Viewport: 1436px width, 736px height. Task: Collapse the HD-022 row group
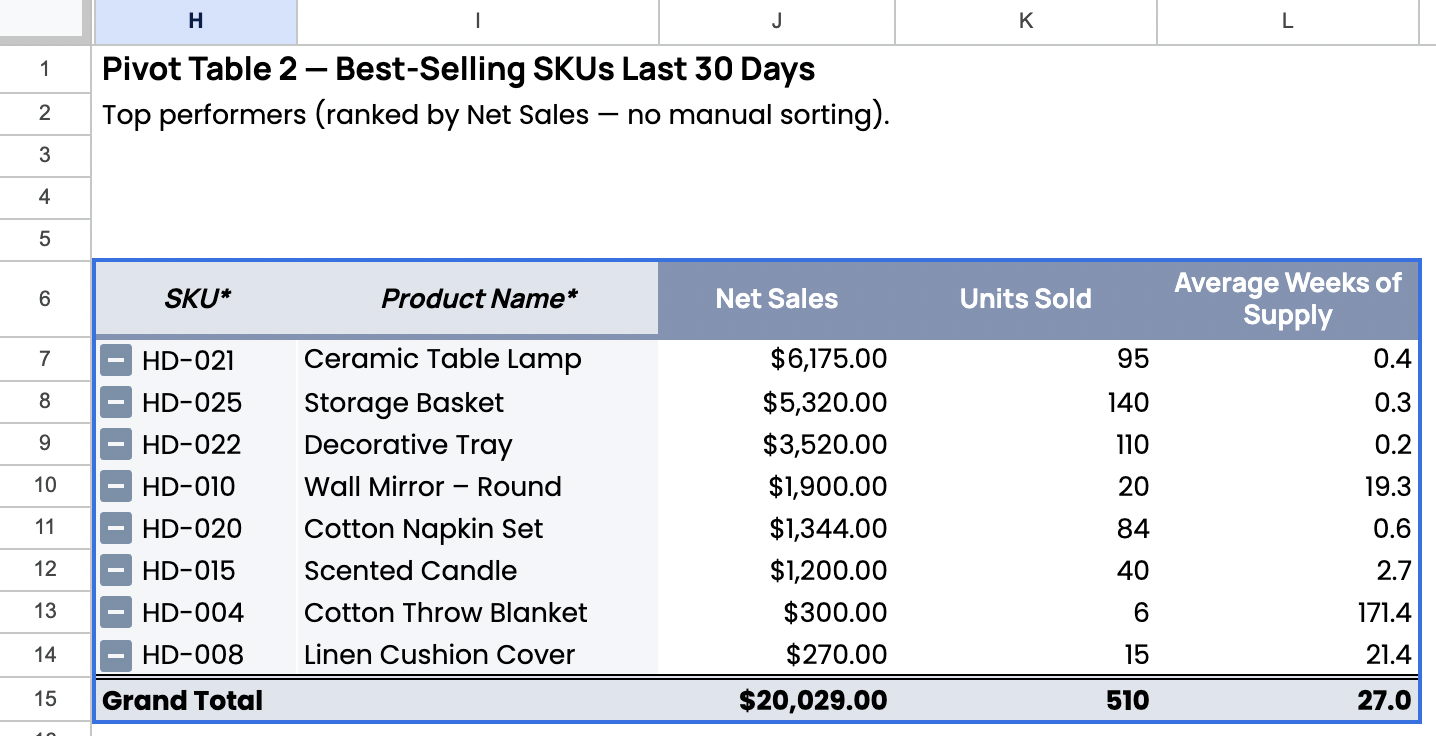tap(117, 444)
